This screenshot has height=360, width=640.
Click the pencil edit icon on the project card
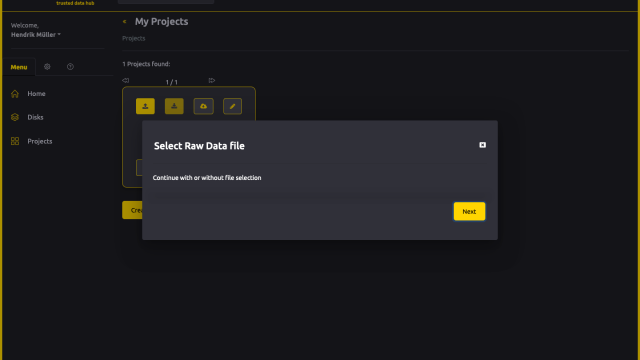(233, 106)
